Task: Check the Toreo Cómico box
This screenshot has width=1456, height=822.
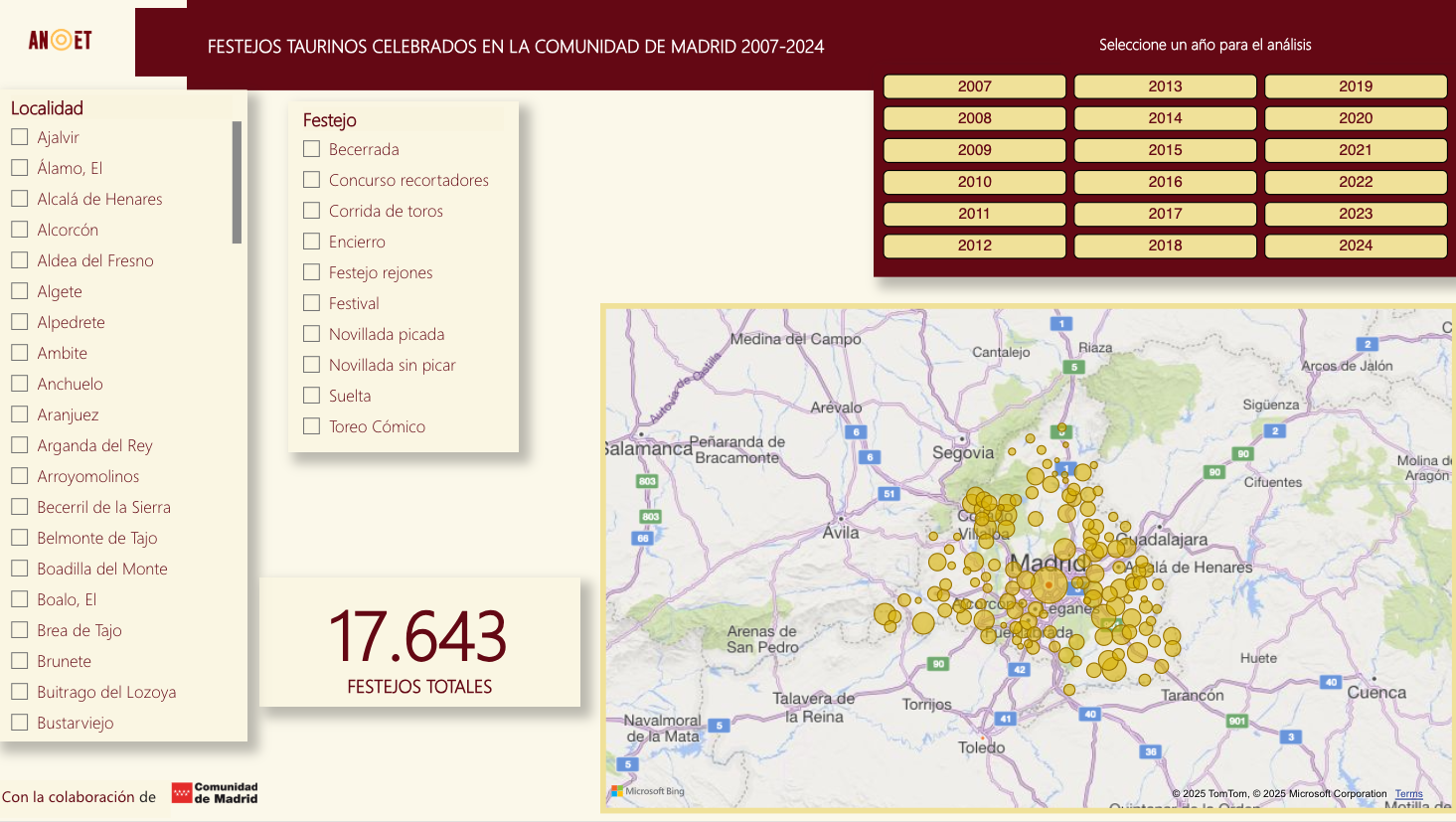Action: (x=312, y=426)
